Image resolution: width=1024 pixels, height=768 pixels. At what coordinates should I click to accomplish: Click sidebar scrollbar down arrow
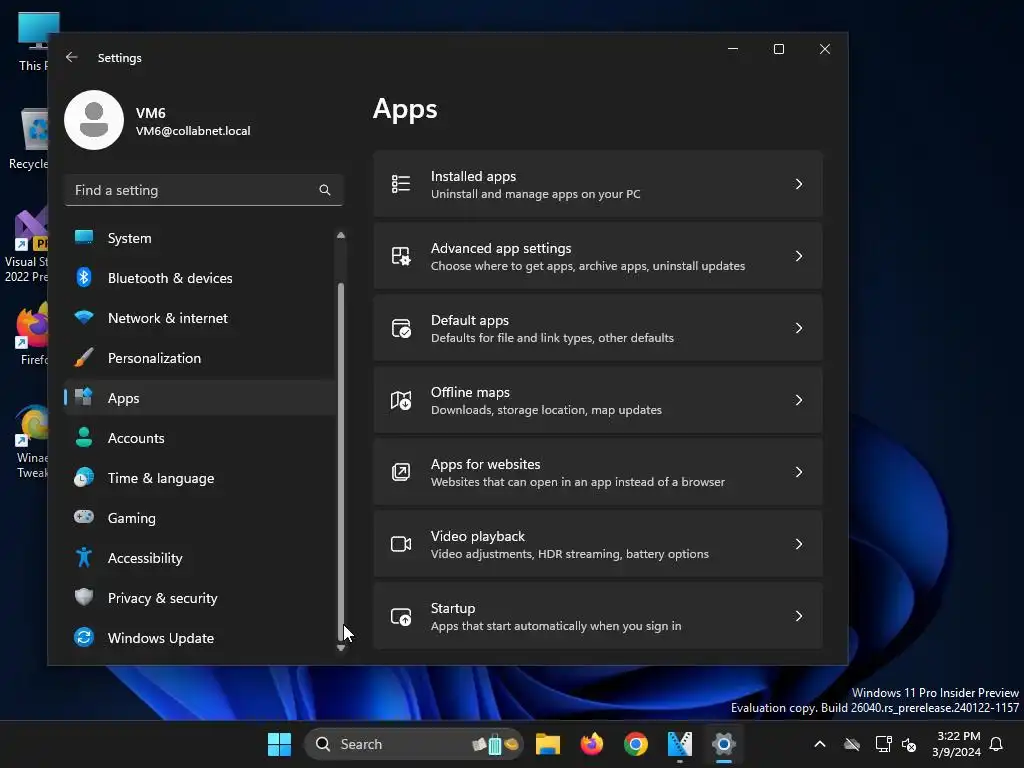click(340, 647)
